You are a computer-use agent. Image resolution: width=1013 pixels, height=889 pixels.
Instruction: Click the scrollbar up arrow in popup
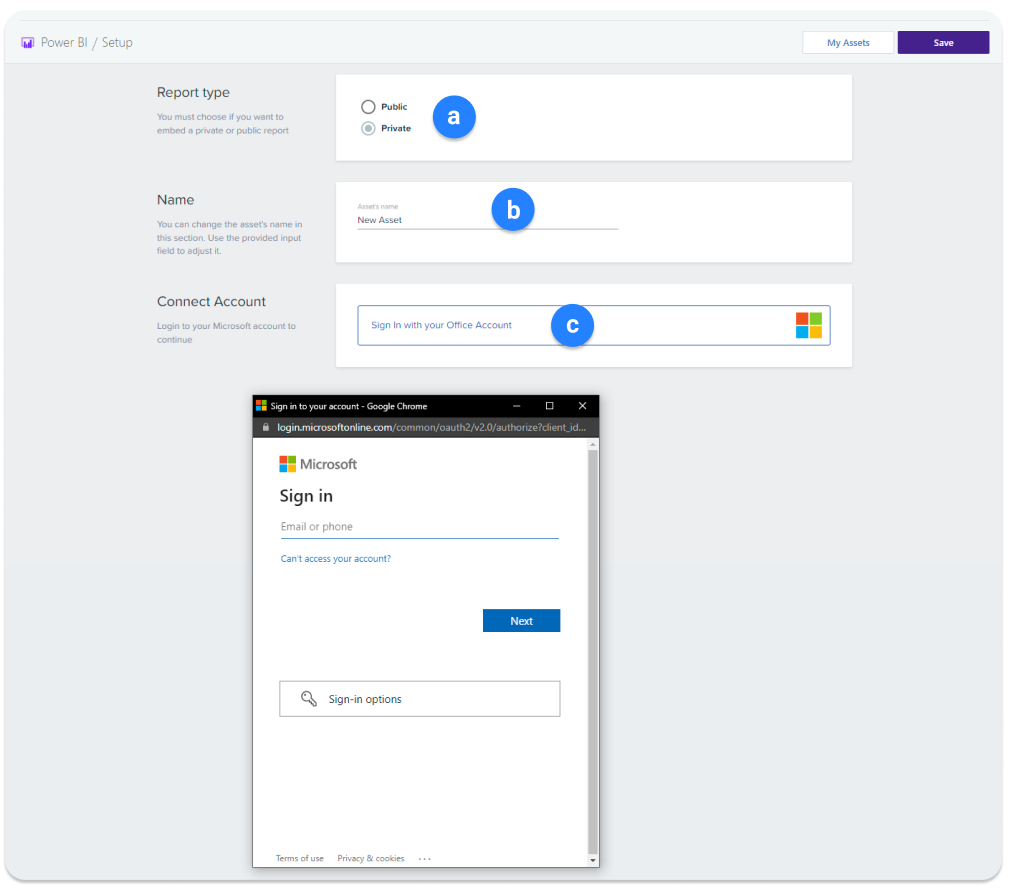pyautogui.click(x=592, y=444)
